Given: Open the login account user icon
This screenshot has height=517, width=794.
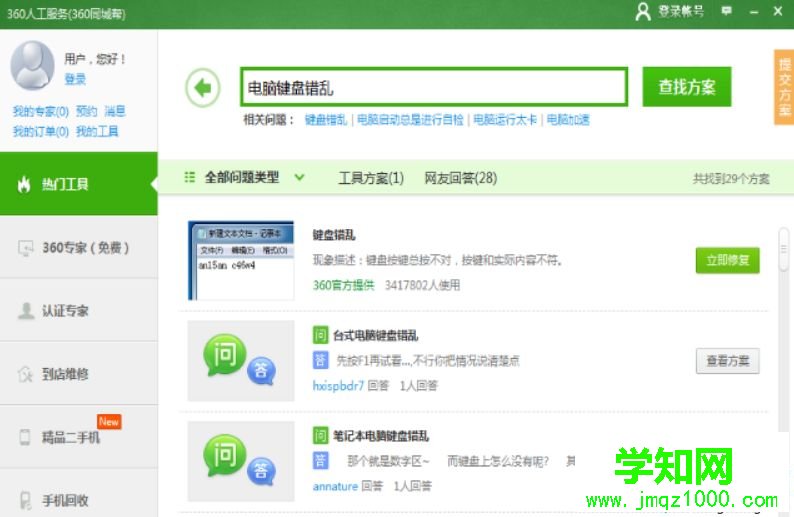Looking at the screenshot, I should 643,11.
